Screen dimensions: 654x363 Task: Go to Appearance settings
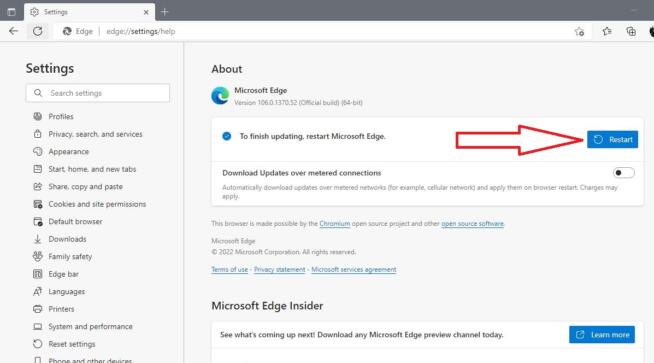[x=69, y=151]
